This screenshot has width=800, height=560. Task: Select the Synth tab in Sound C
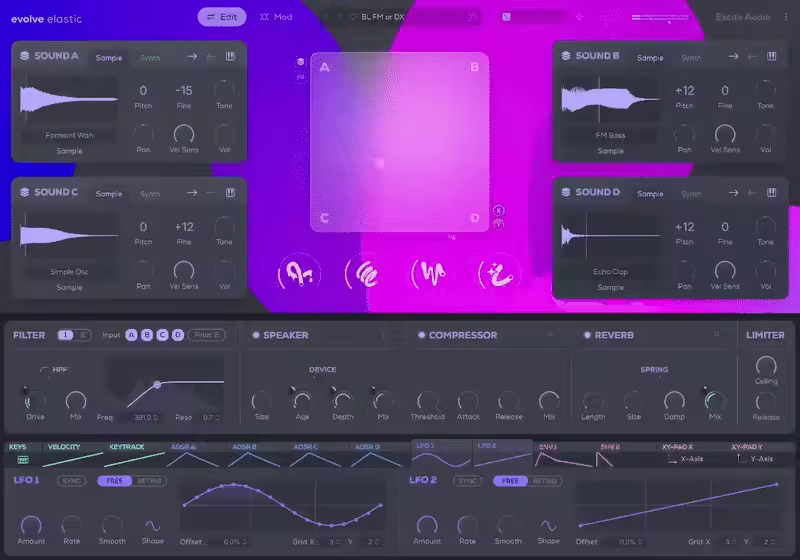[x=150, y=193]
